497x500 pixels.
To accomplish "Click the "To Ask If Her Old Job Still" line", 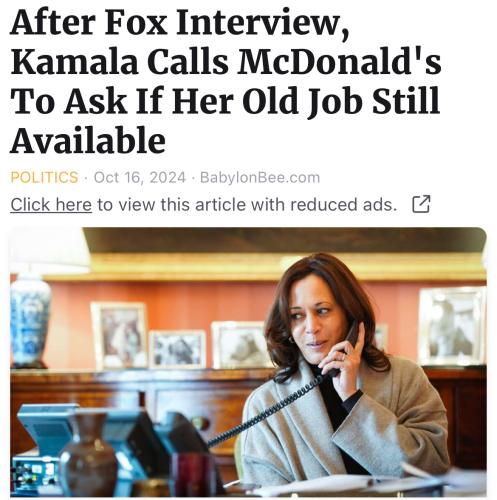I will (x=225, y=101).
